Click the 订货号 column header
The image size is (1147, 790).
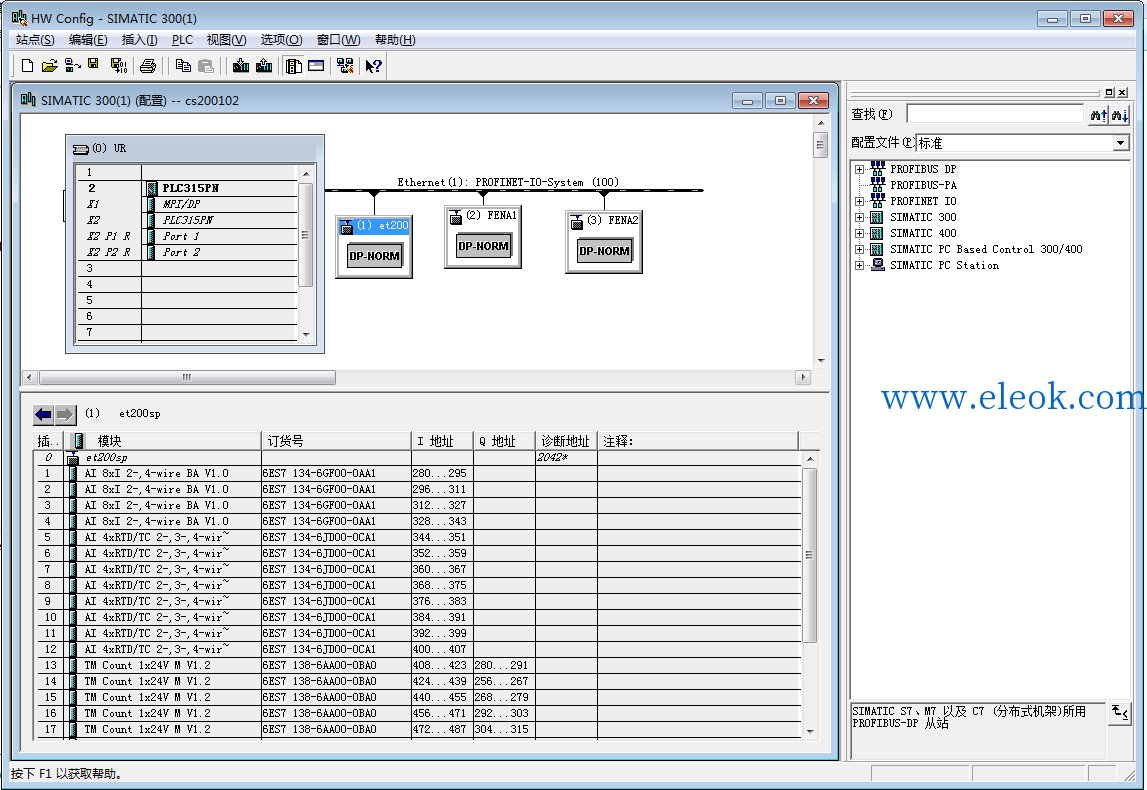[336, 441]
